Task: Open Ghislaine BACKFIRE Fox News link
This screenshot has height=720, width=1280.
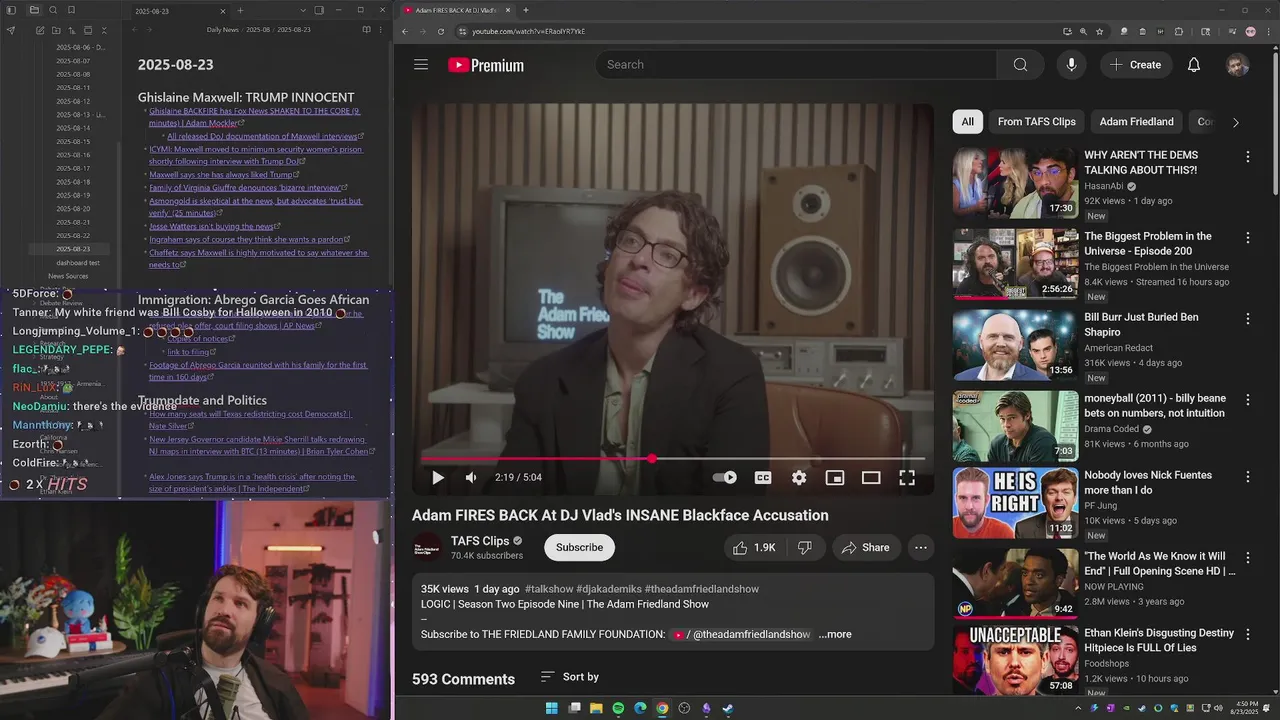Action: (254, 117)
